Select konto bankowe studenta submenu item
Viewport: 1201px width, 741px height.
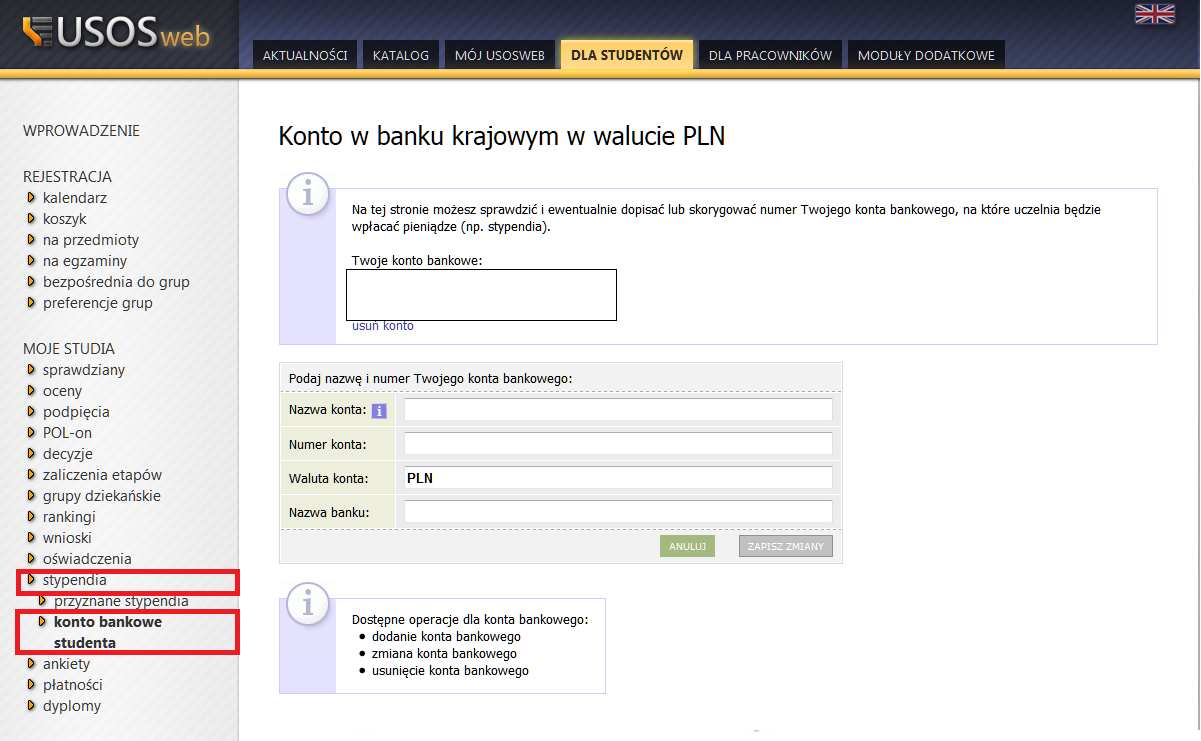coord(108,632)
